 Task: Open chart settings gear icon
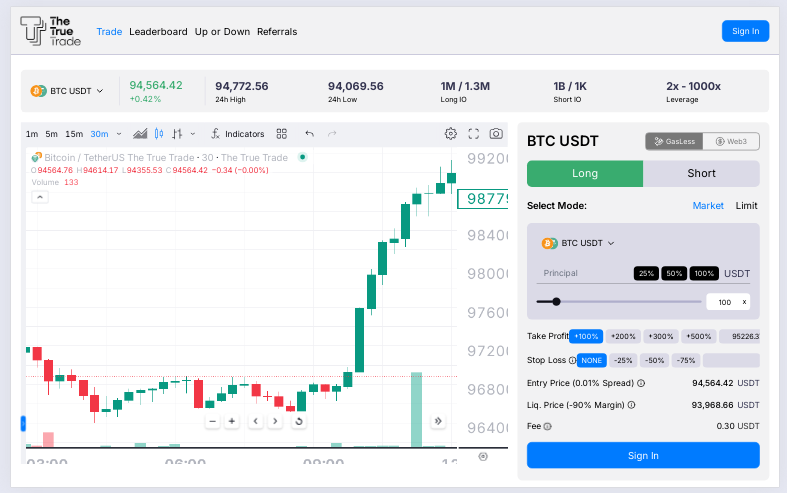click(451, 134)
